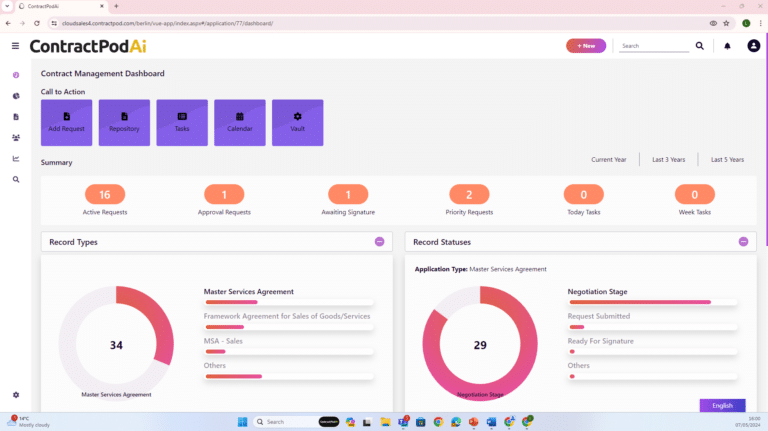
Task: Open the Week Tasks counter badge
Action: pos(695,194)
